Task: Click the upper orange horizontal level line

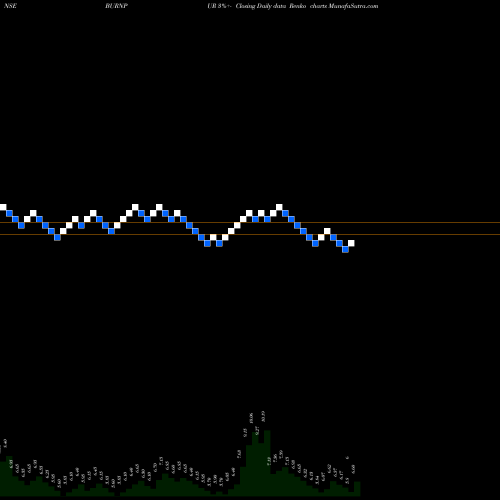Action: (250, 222)
